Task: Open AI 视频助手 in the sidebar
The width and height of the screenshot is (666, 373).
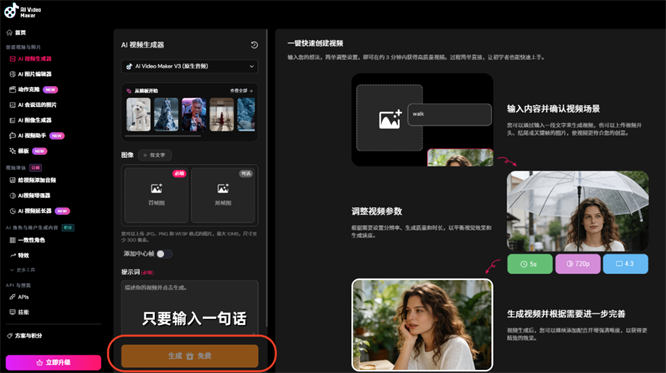Action: tap(37, 136)
